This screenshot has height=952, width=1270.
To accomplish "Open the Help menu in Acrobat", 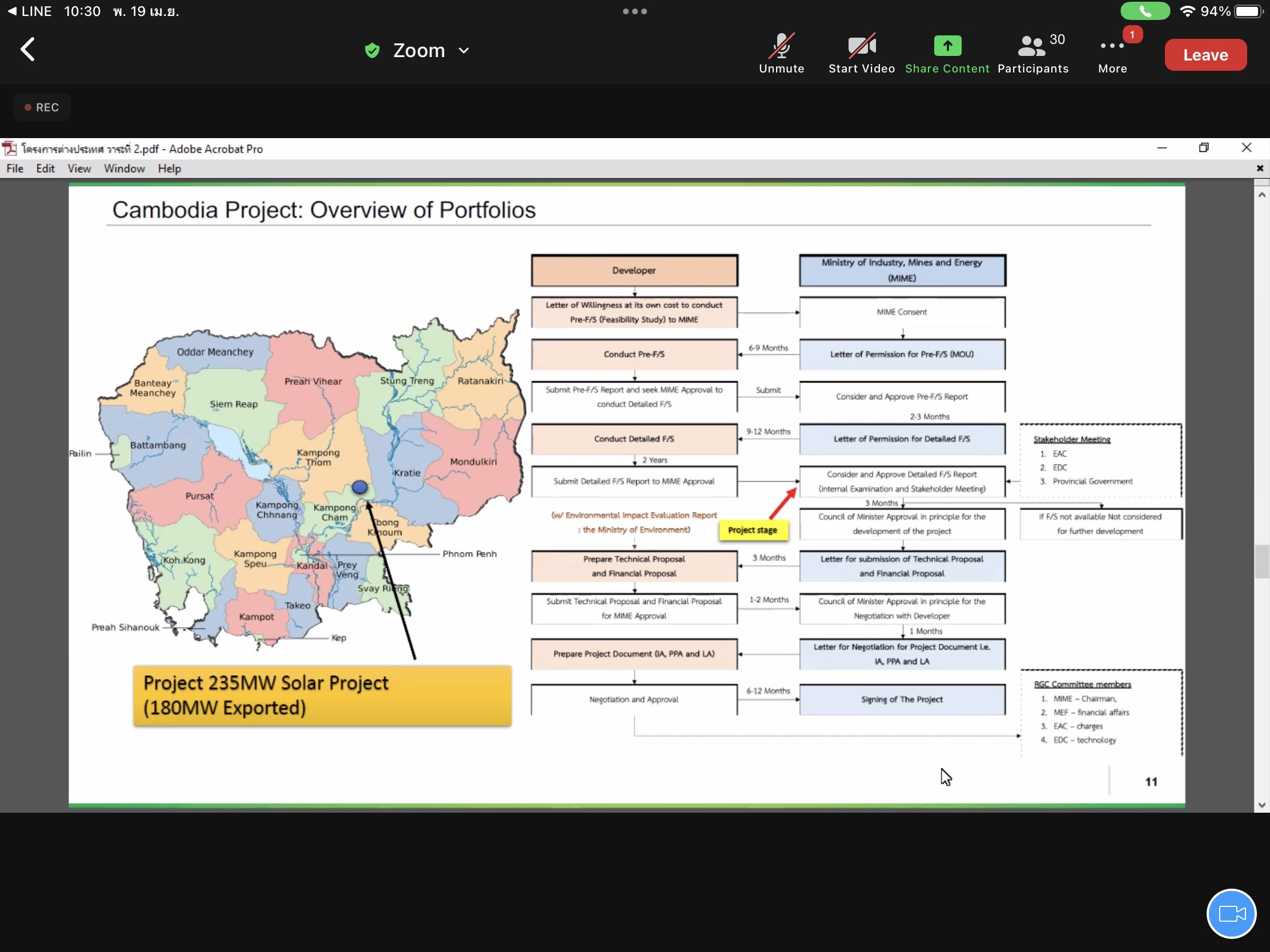I will [170, 169].
